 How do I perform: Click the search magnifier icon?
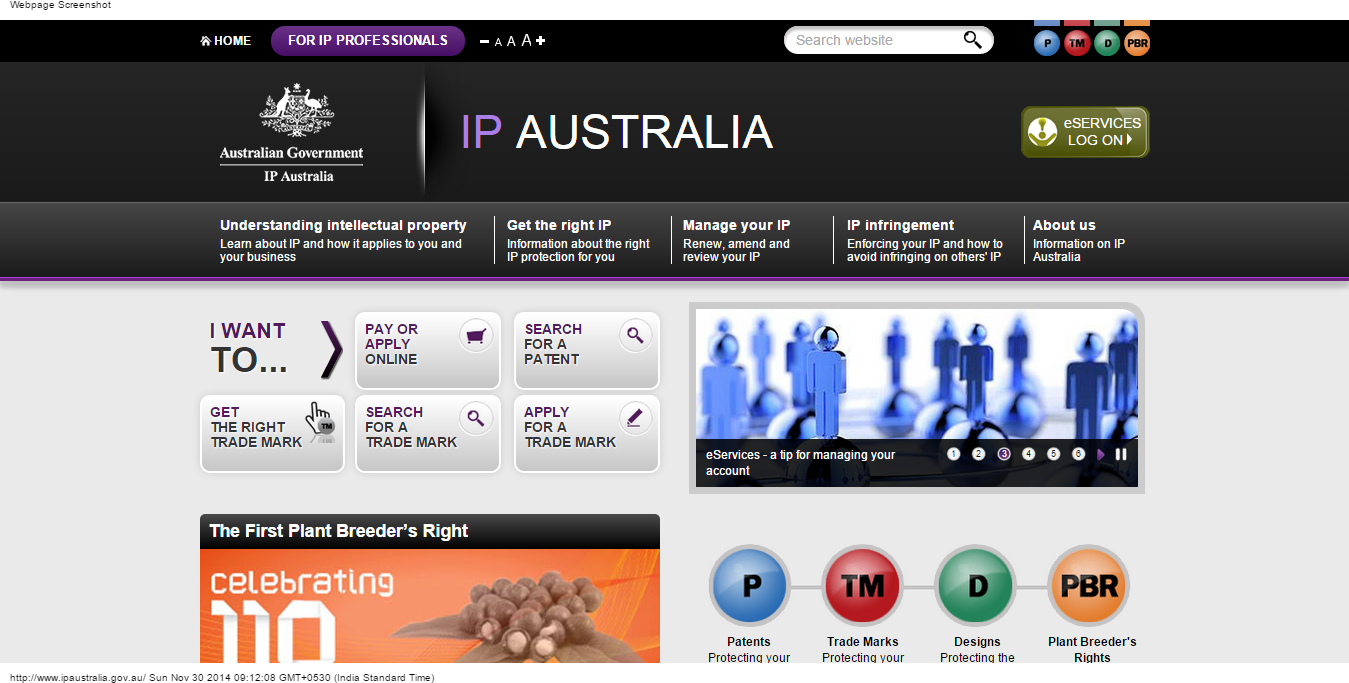pos(972,39)
